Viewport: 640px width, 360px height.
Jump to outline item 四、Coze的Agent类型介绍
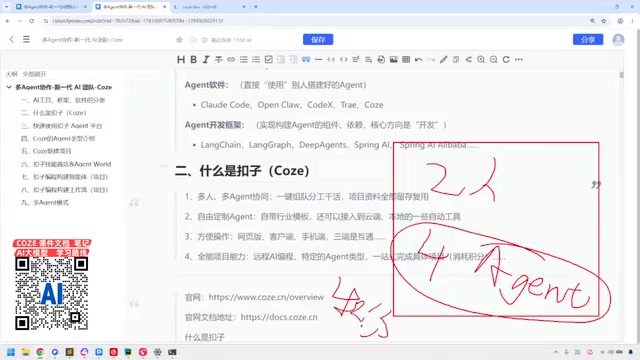pyautogui.click(x=58, y=138)
